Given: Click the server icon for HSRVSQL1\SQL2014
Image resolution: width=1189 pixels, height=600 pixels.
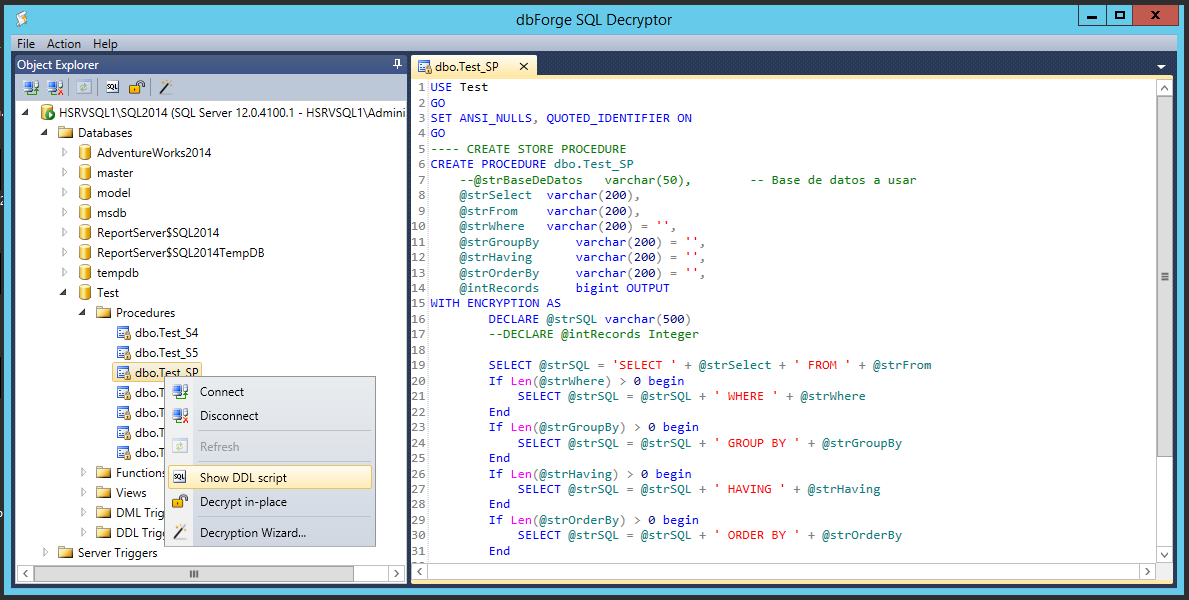Looking at the screenshot, I should (x=48, y=113).
